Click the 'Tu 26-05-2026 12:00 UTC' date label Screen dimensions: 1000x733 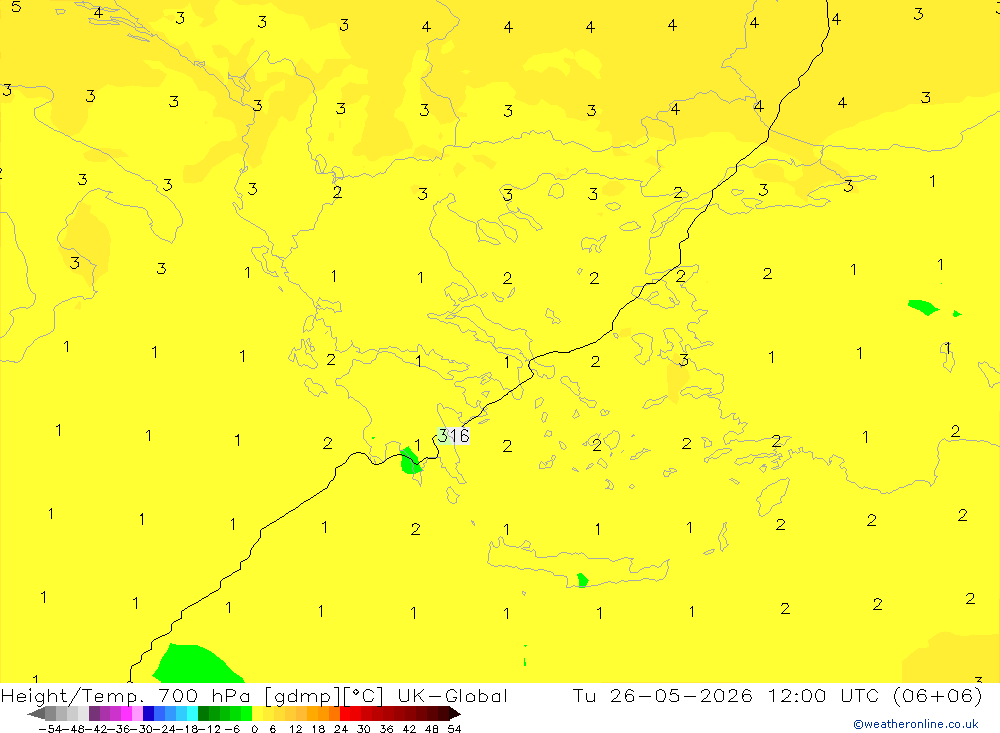(726, 695)
